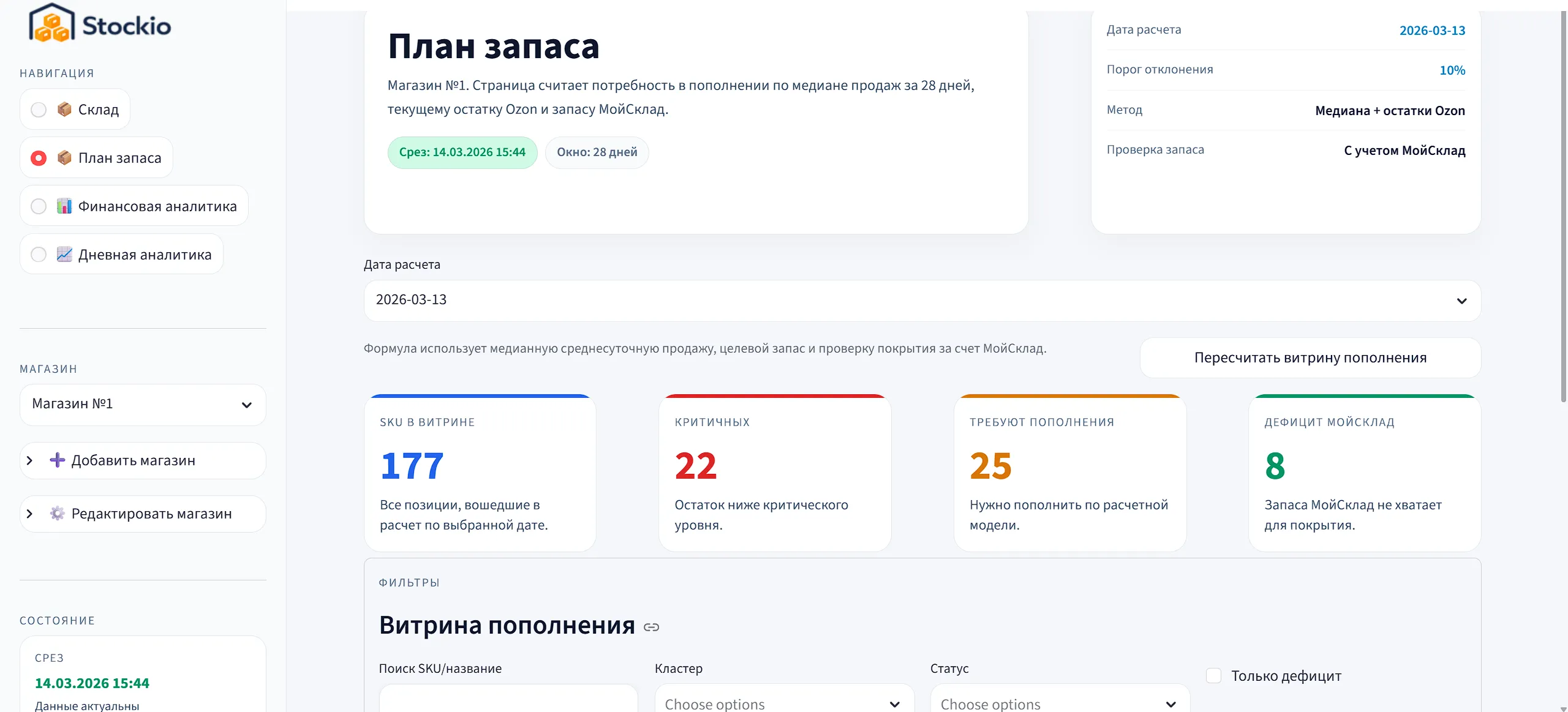This screenshot has height=712, width=1568.
Task: Open the Магазин №1 store selector
Action: point(143,405)
